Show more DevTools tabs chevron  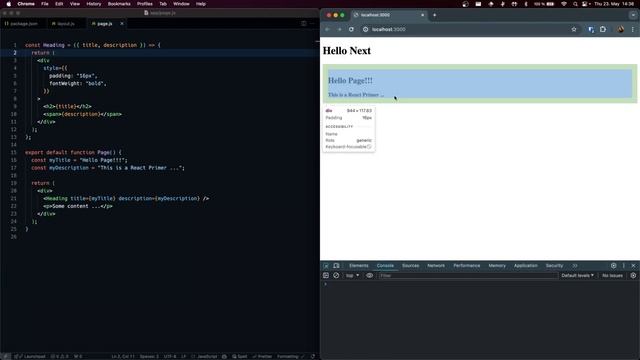click(x=575, y=266)
